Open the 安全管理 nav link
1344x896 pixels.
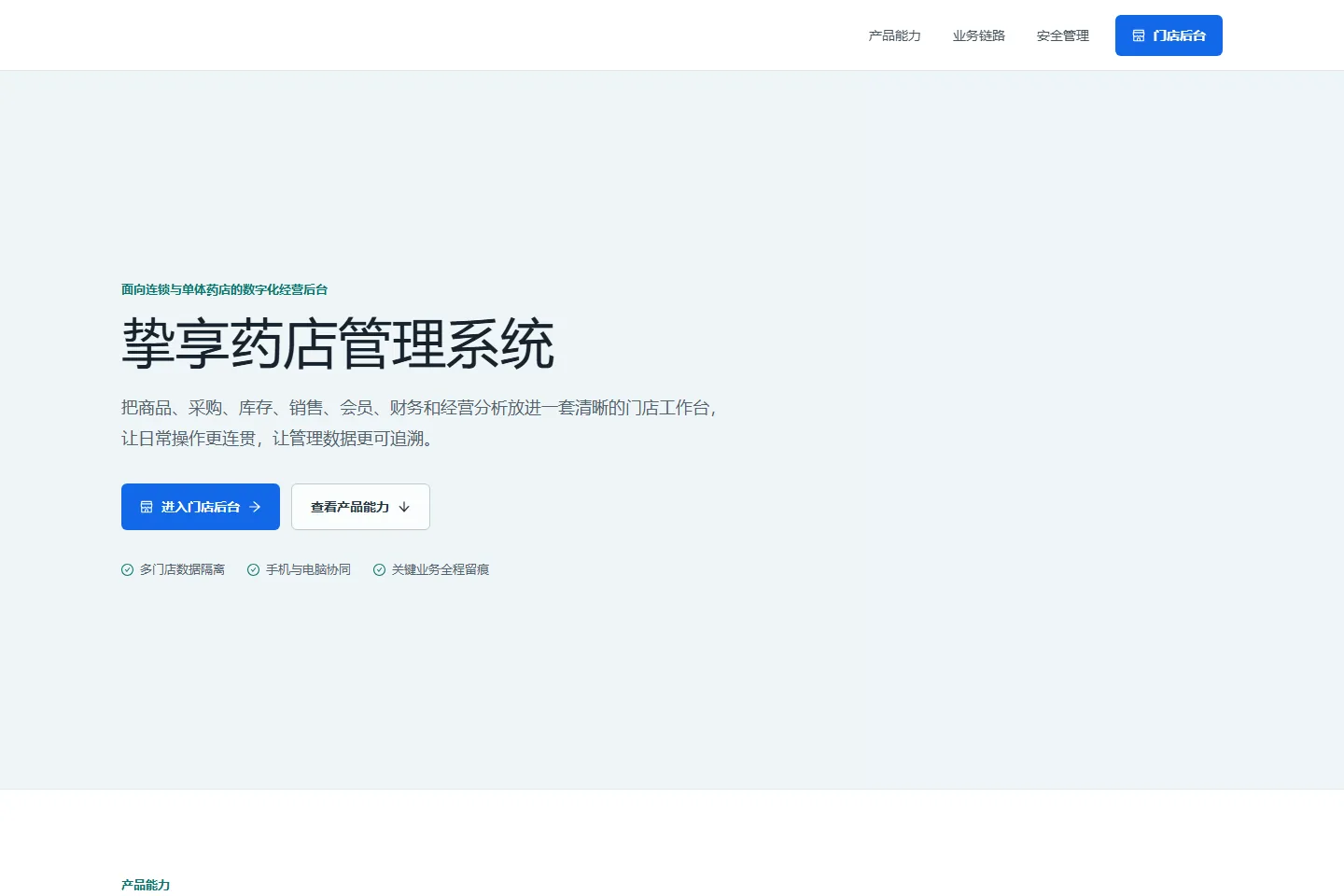tap(1062, 35)
